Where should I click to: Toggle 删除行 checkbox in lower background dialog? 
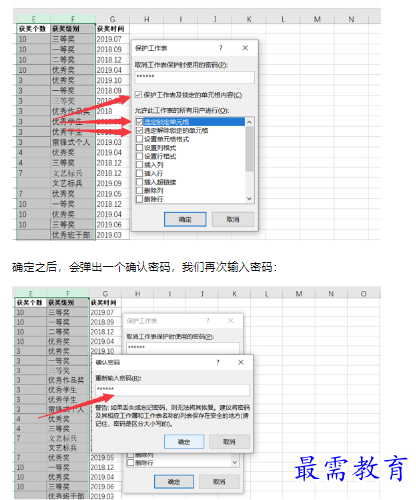pyautogui.click(x=131, y=463)
